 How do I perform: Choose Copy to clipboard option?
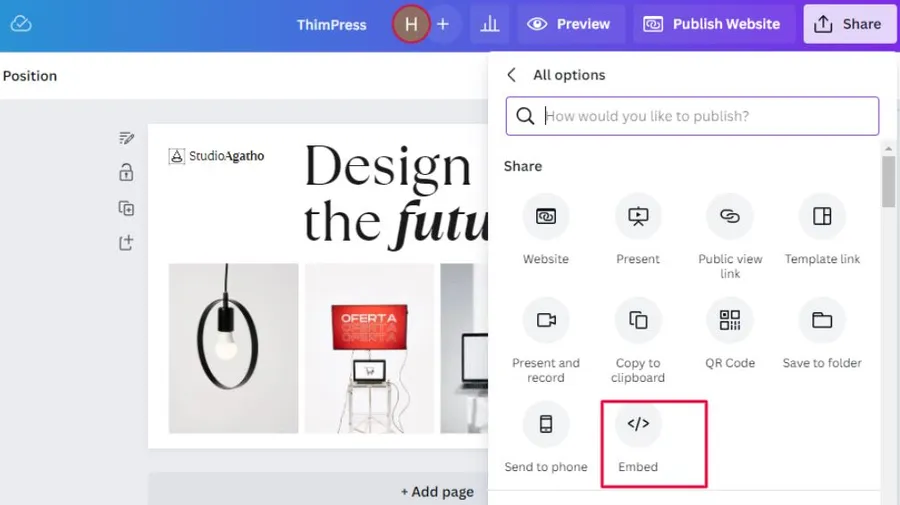pos(638,321)
